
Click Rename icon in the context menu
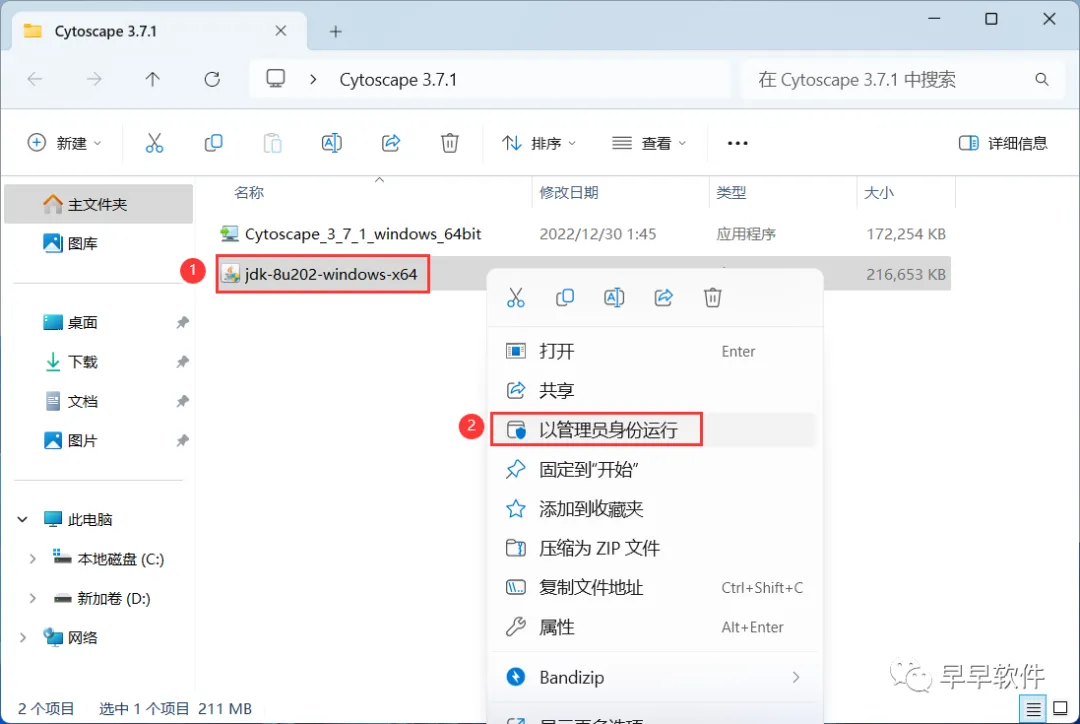click(x=614, y=298)
